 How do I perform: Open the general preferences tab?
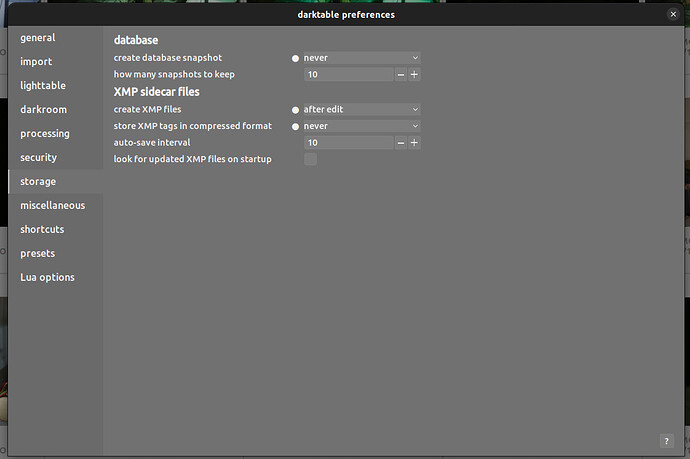coord(55,38)
